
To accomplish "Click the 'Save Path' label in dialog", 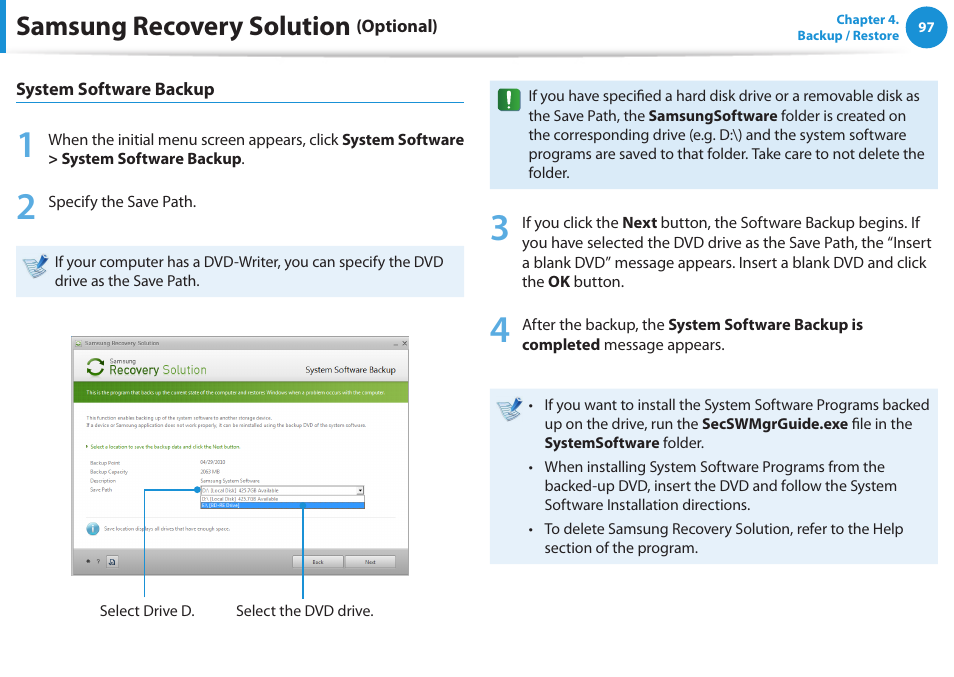I will tap(101, 490).
